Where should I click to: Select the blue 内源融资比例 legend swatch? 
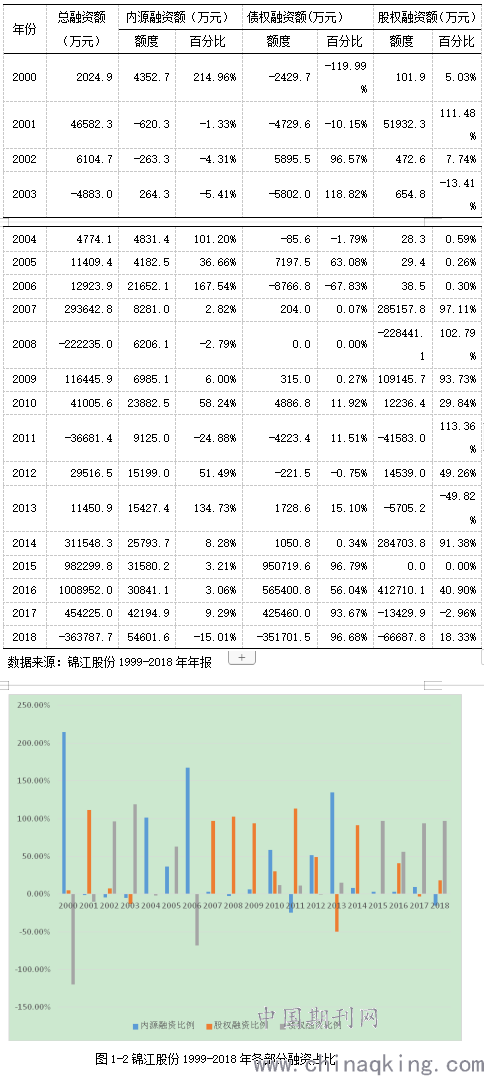[135, 1025]
